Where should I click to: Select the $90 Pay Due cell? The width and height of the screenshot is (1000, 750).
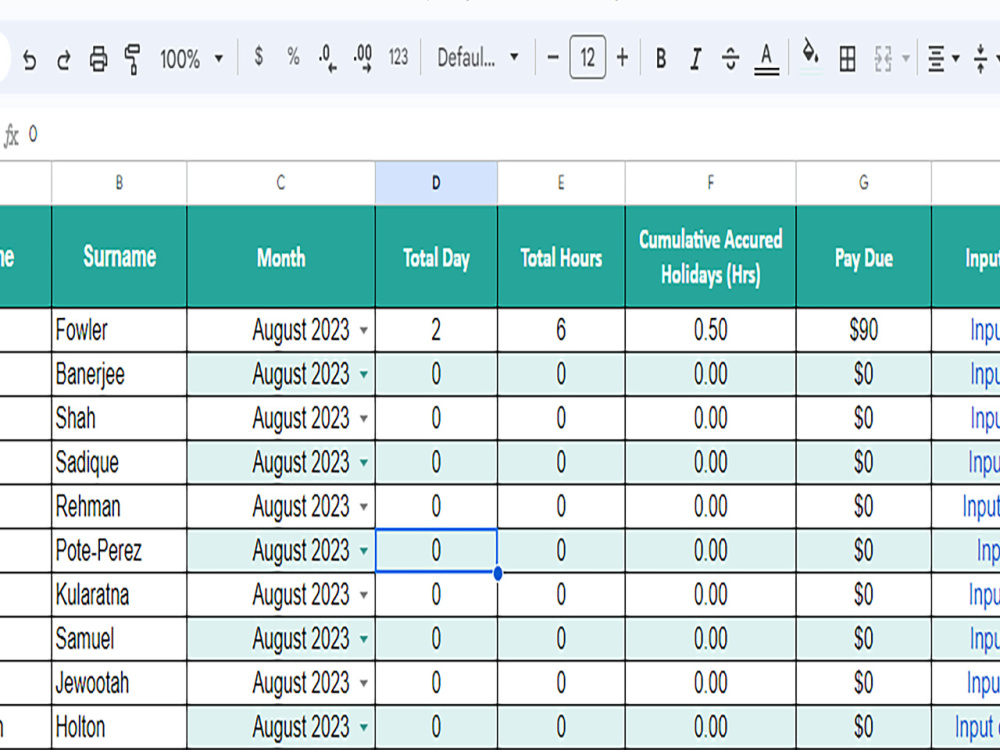click(x=864, y=330)
